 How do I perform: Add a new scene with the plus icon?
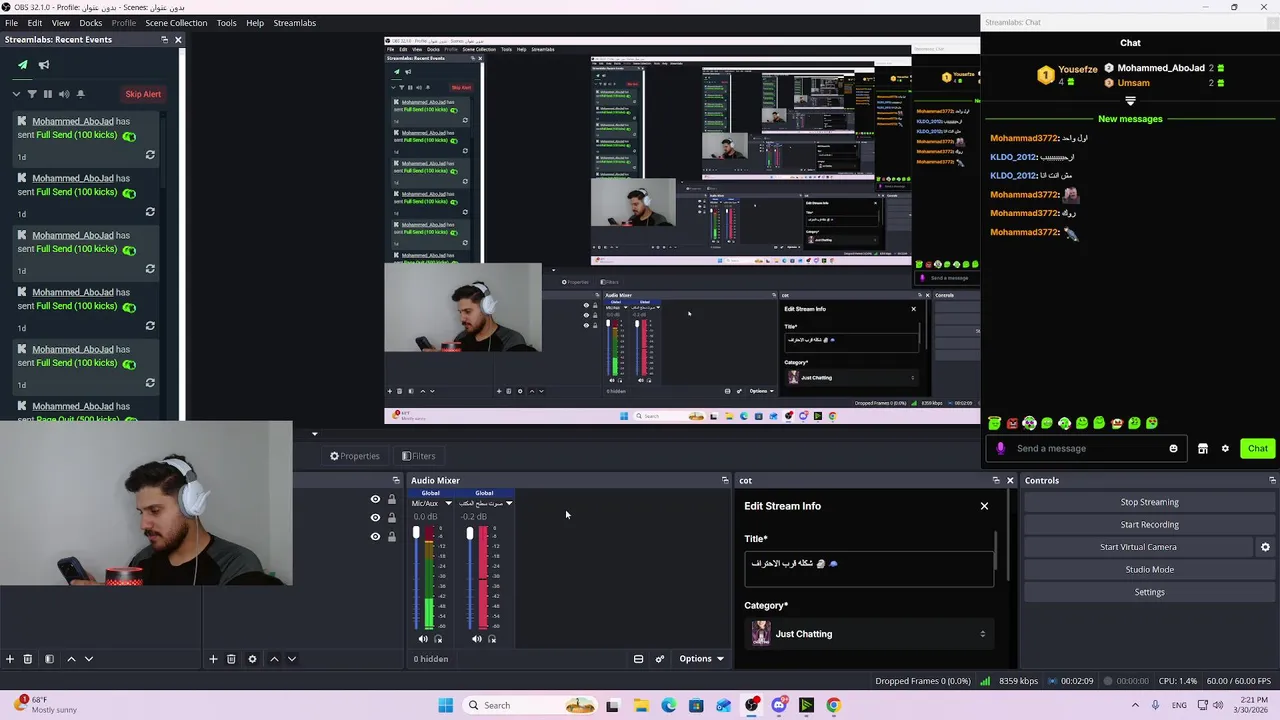click(10, 659)
